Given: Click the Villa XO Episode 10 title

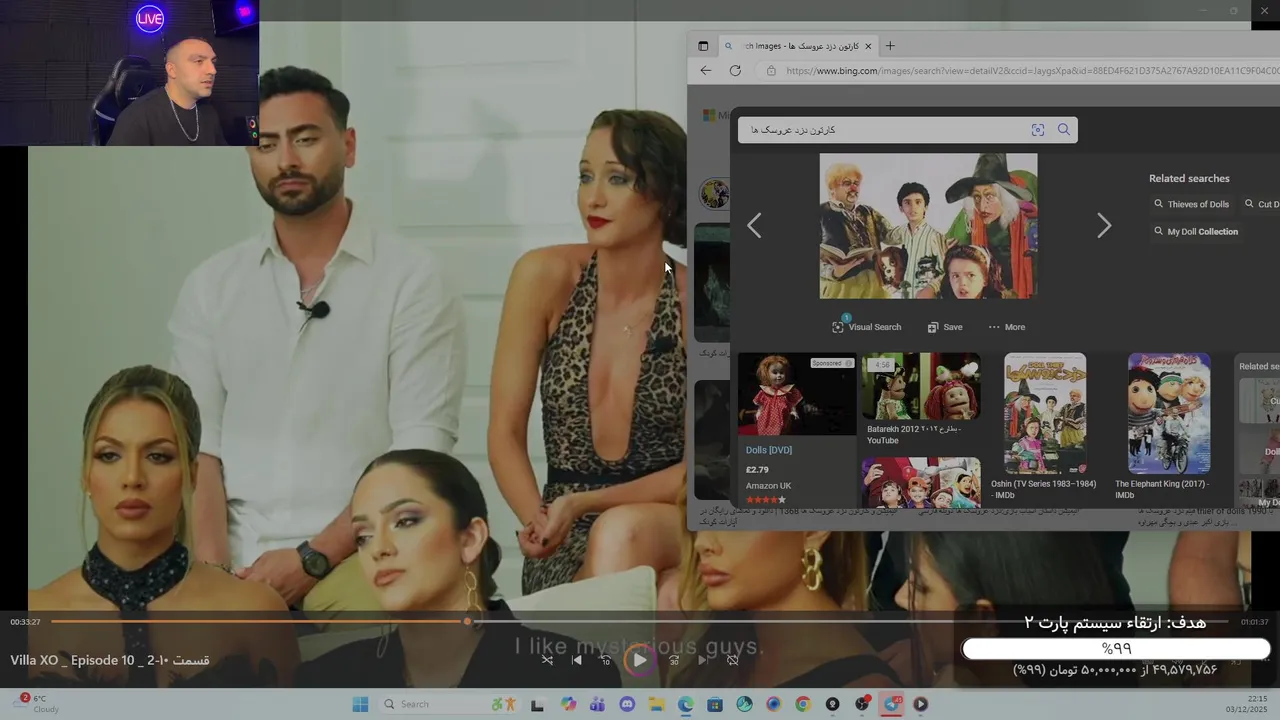Looking at the screenshot, I should click(x=110, y=660).
